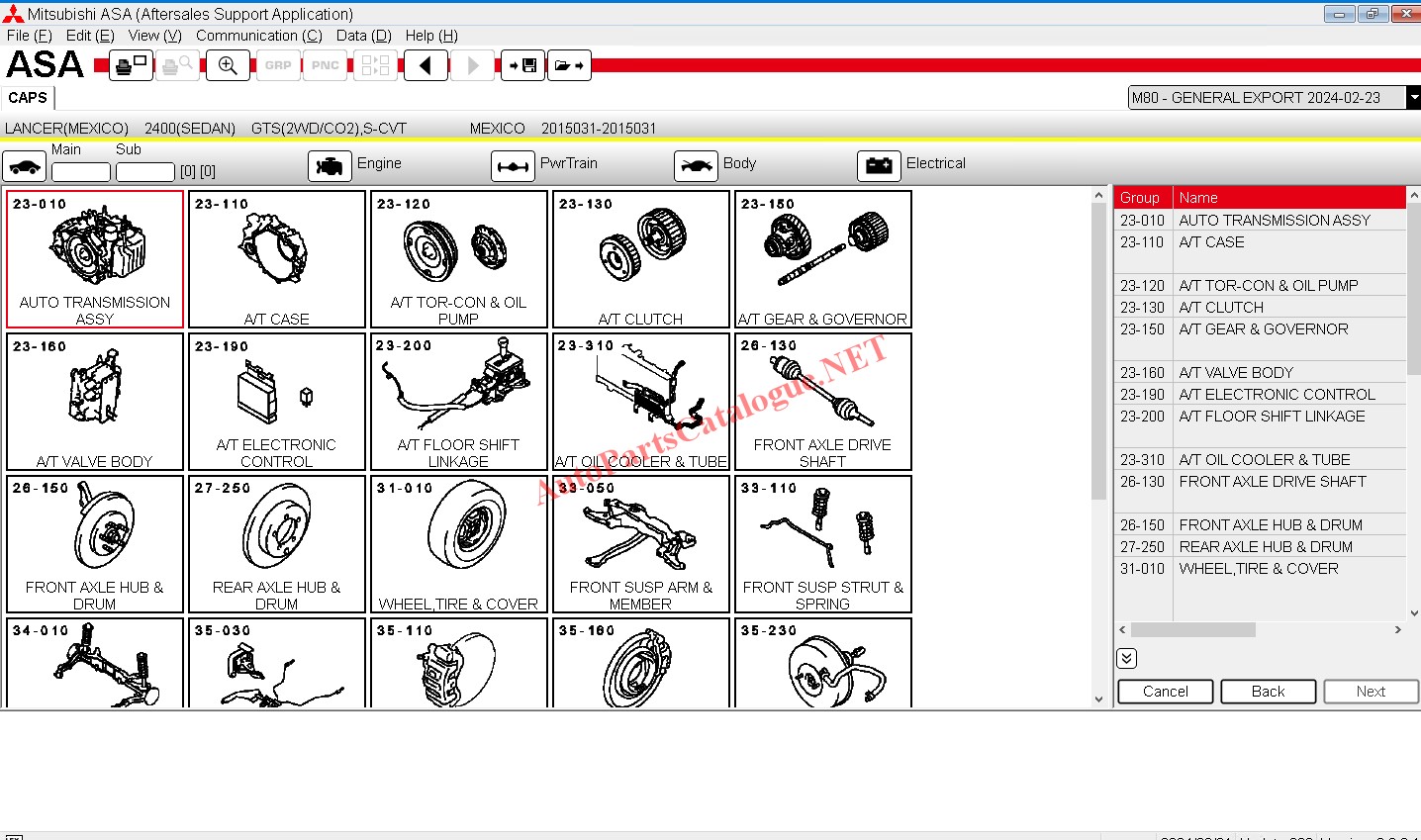1421x840 pixels.
Task: Open the File menu
Action: point(29,36)
